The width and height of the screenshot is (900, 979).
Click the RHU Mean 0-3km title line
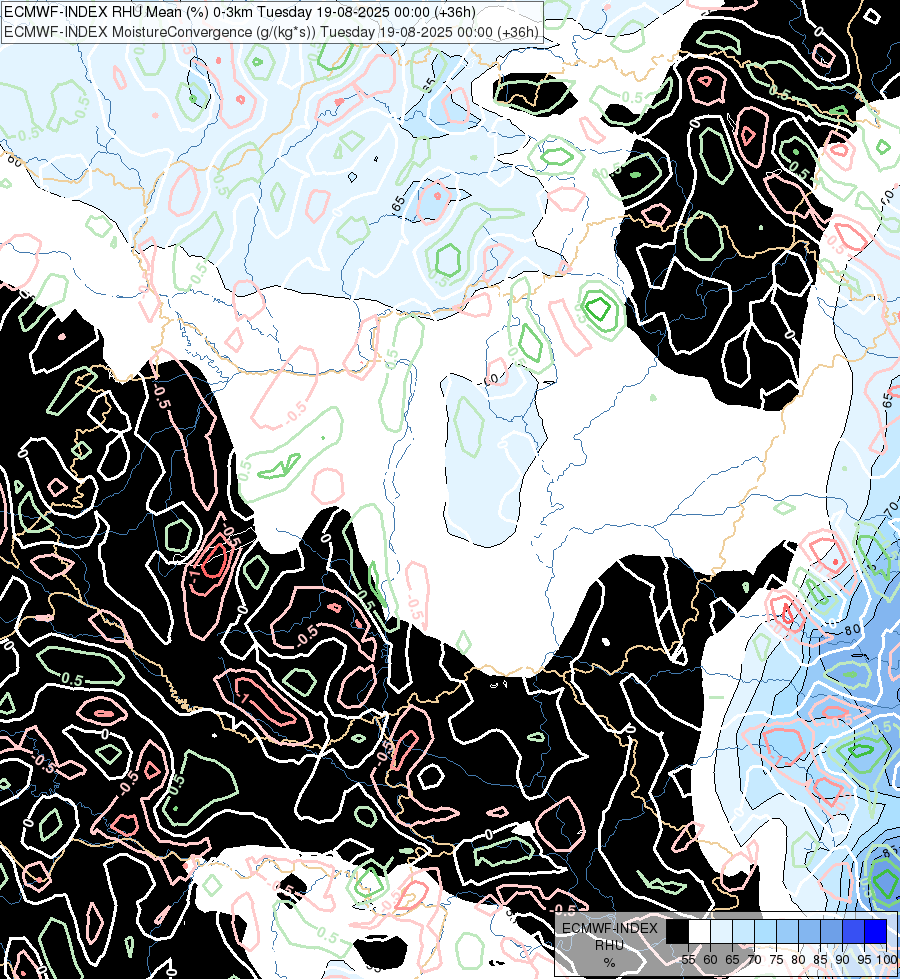240,12
